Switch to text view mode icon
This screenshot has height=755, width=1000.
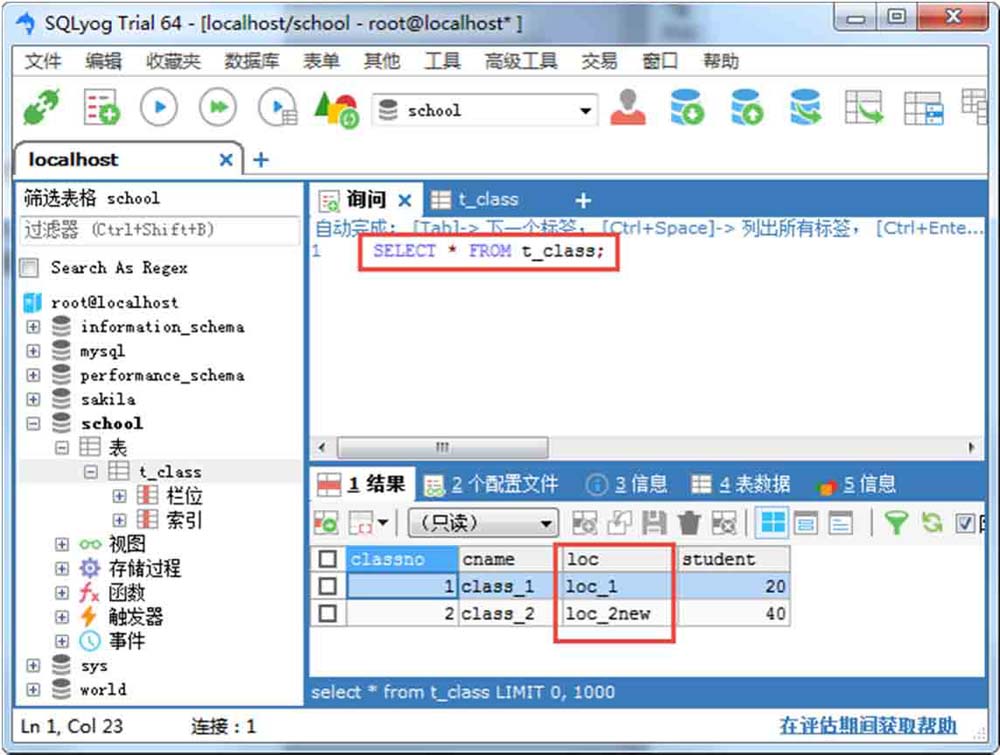click(x=841, y=523)
